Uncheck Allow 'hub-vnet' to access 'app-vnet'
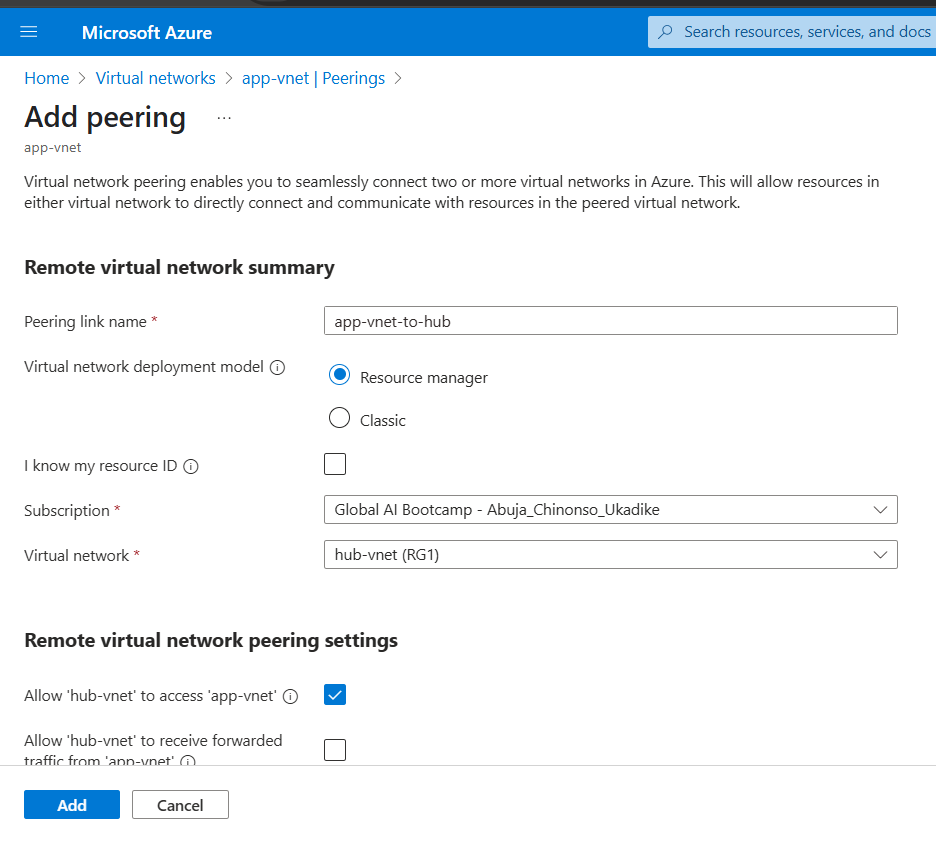This screenshot has height=859, width=936. pyautogui.click(x=335, y=694)
